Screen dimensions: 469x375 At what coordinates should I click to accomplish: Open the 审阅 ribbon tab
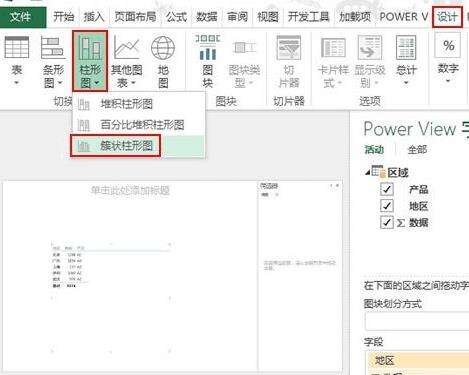(x=237, y=17)
